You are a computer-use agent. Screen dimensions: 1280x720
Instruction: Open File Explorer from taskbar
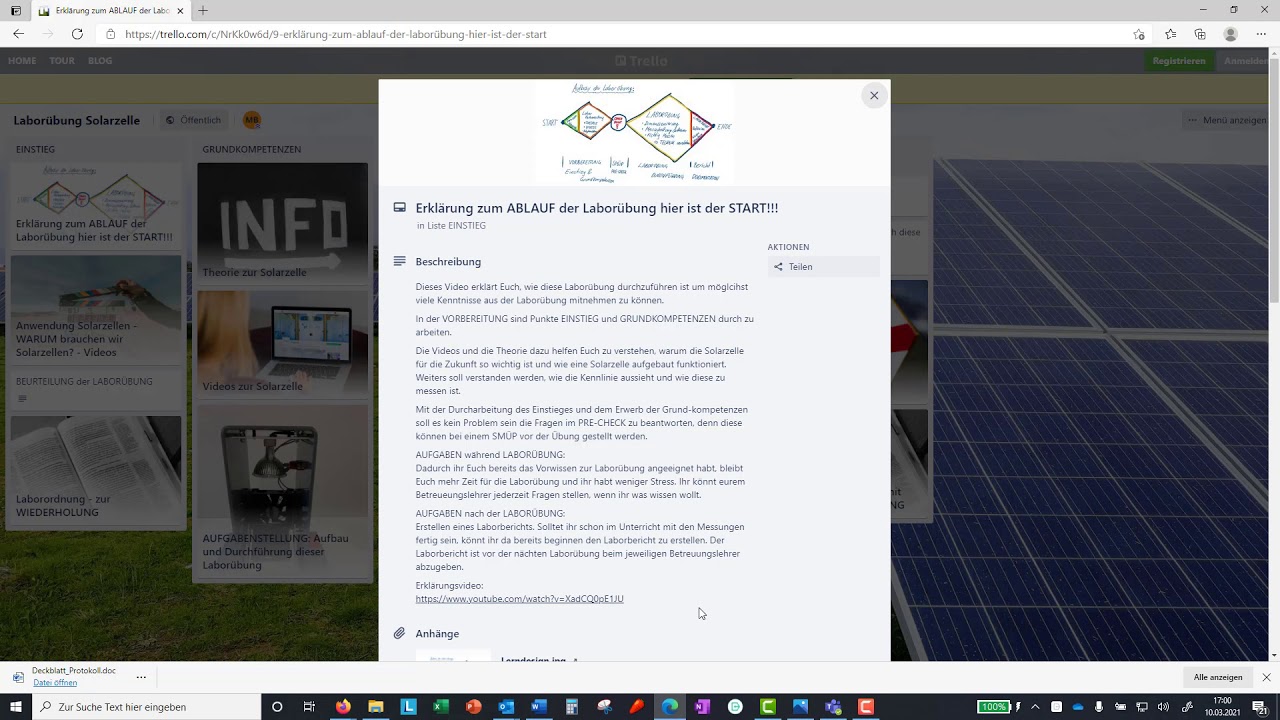coord(376,707)
